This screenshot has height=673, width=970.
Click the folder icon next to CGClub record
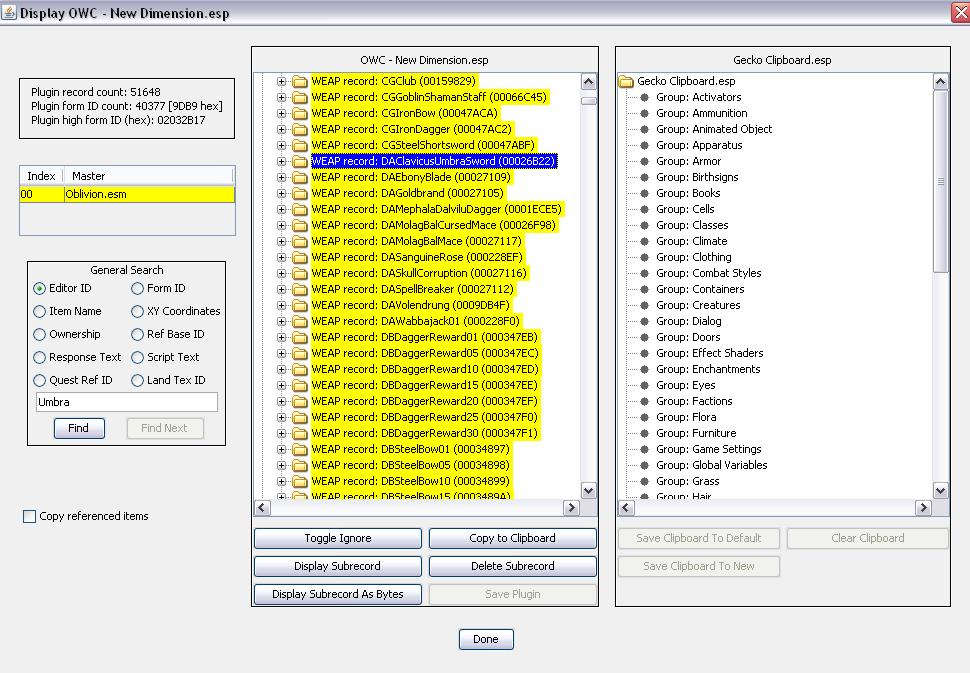(x=300, y=81)
